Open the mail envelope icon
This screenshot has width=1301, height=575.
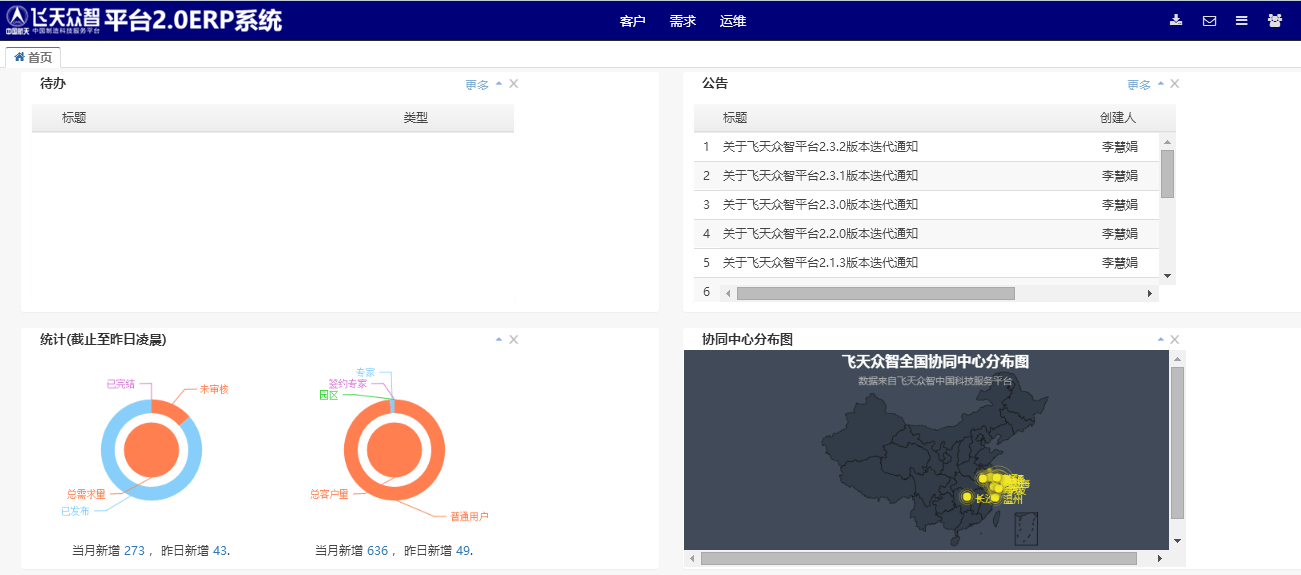tap(1209, 20)
